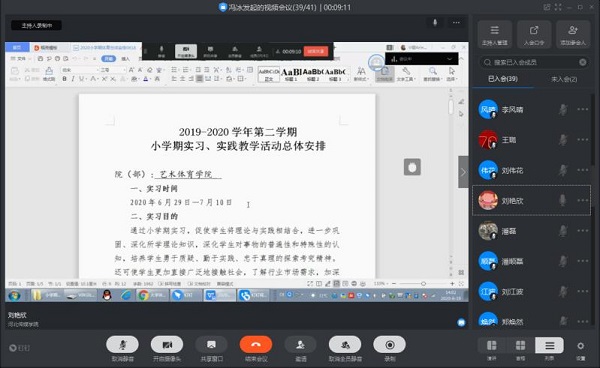Open more options for 刘伟花
600x368 pixels.
coord(583,170)
